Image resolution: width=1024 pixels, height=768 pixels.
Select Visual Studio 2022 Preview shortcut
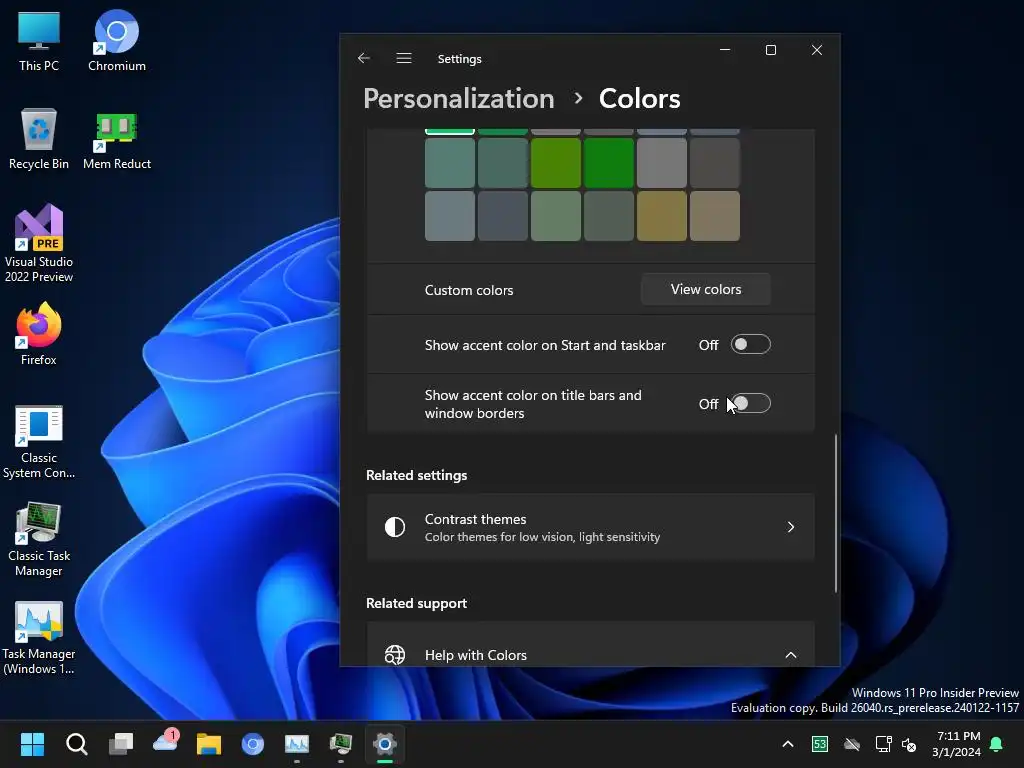39,244
